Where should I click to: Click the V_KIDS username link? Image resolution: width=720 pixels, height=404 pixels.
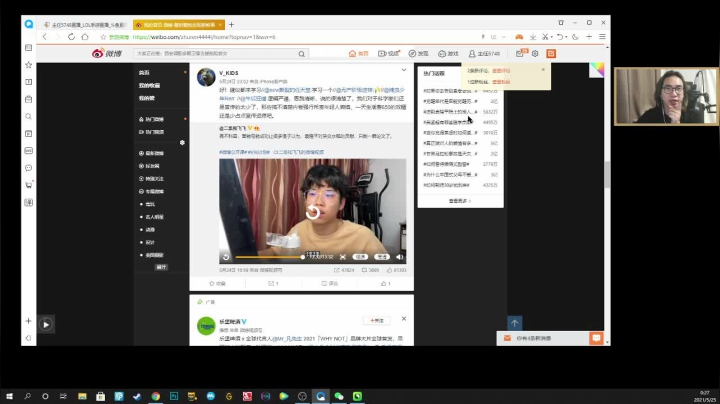pos(229,73)
